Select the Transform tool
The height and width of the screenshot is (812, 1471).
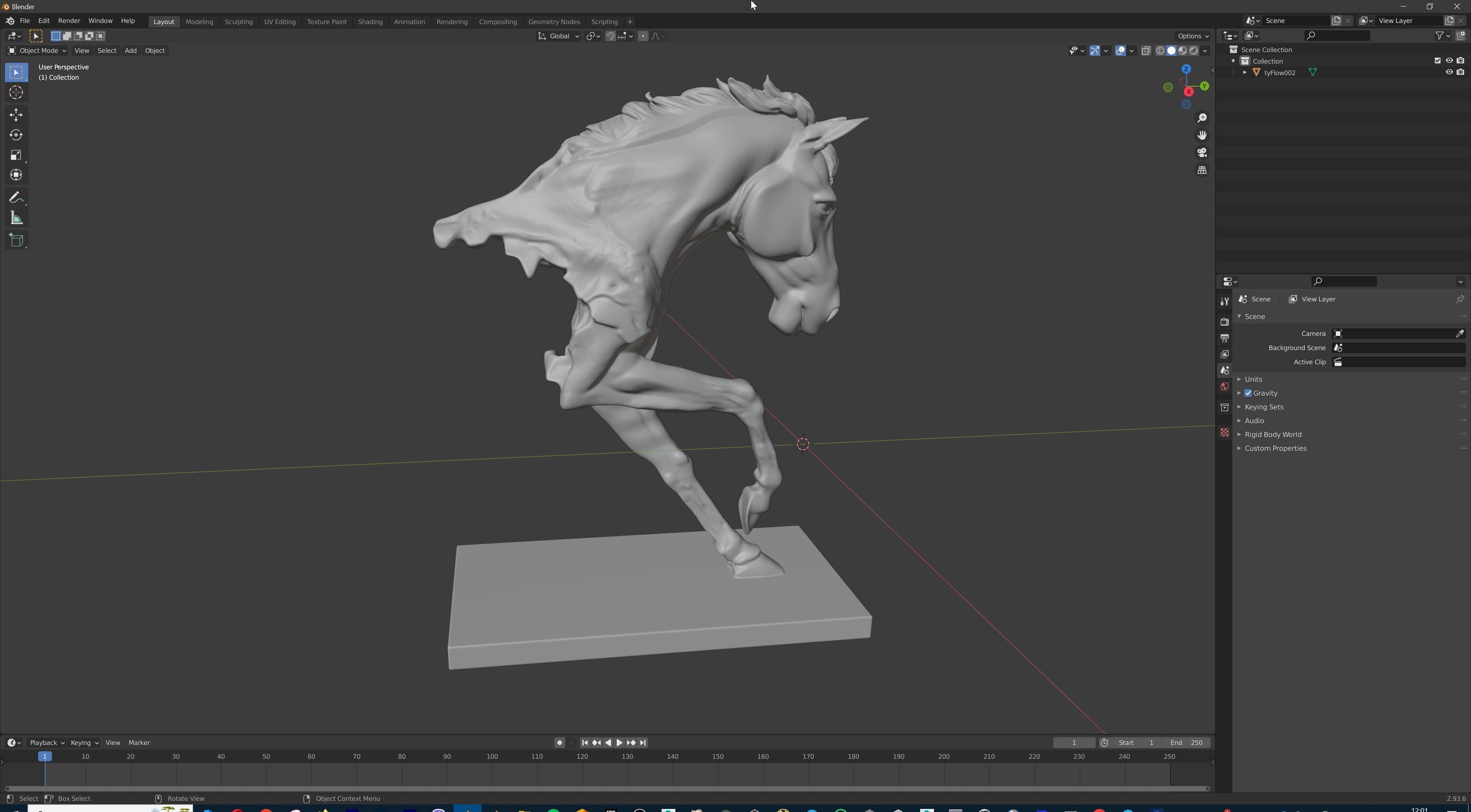[16, 175]
